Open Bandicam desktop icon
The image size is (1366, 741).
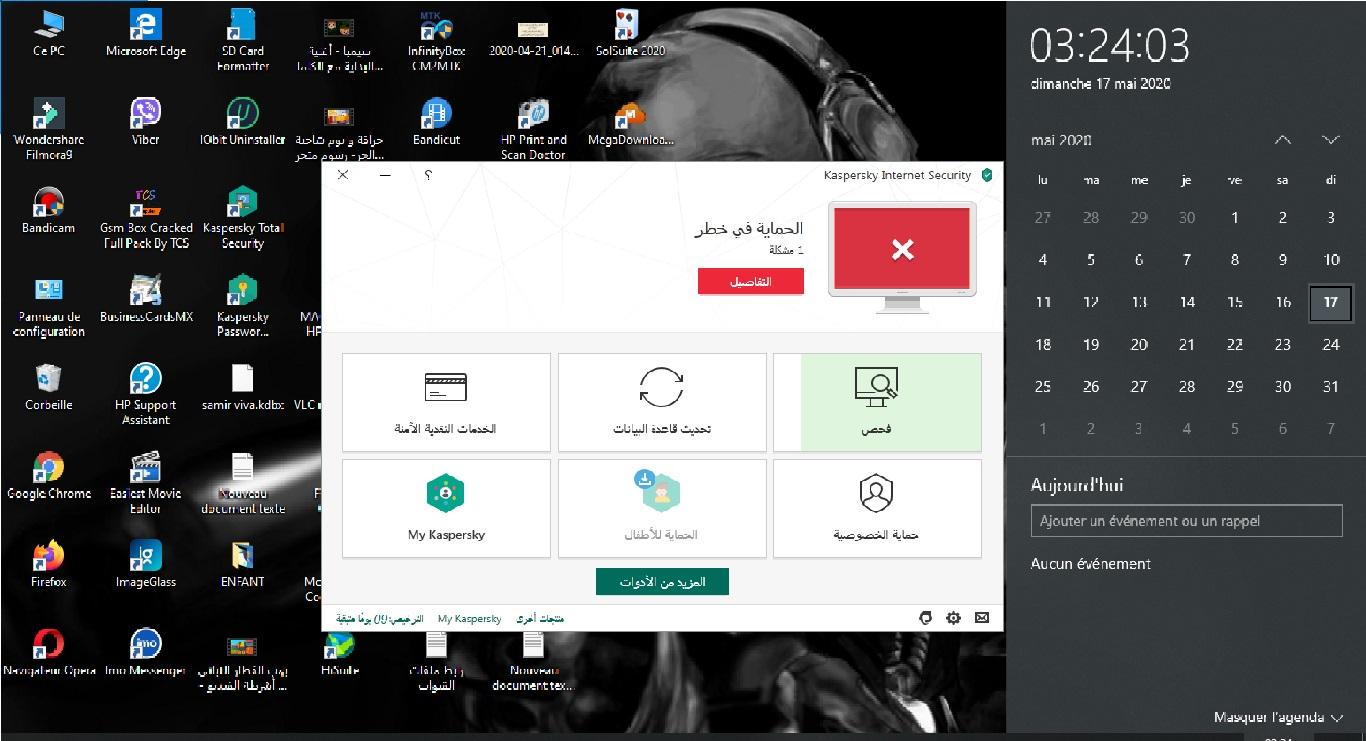[x=49, y=210]
